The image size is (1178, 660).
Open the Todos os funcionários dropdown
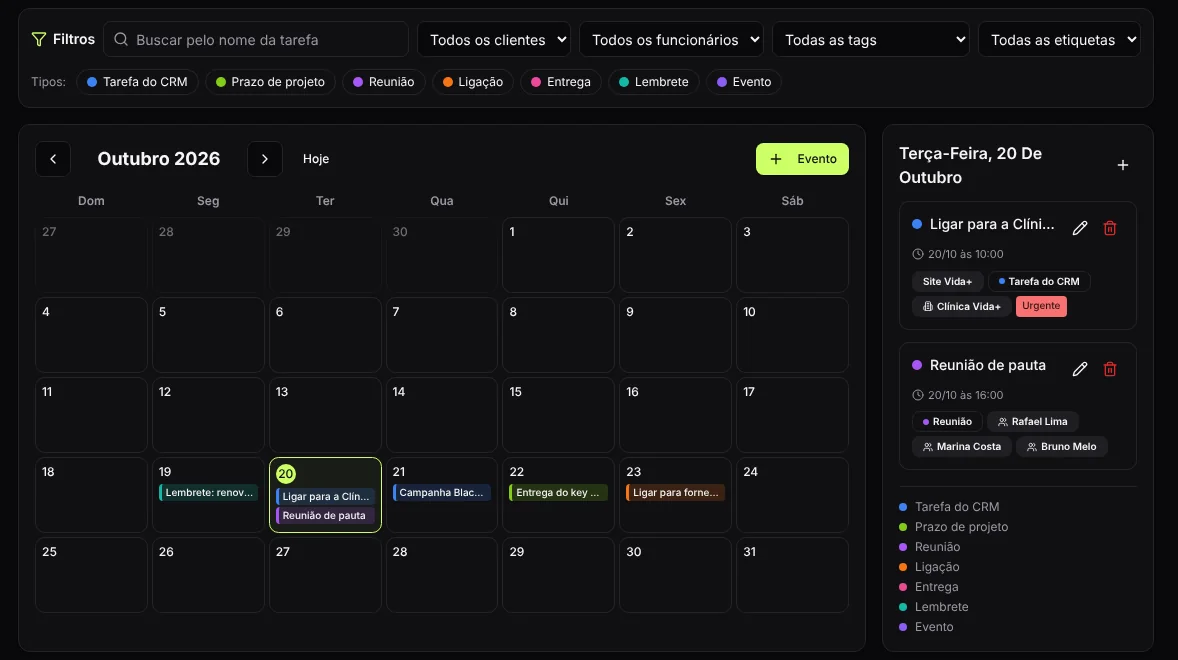pos(672,39)
